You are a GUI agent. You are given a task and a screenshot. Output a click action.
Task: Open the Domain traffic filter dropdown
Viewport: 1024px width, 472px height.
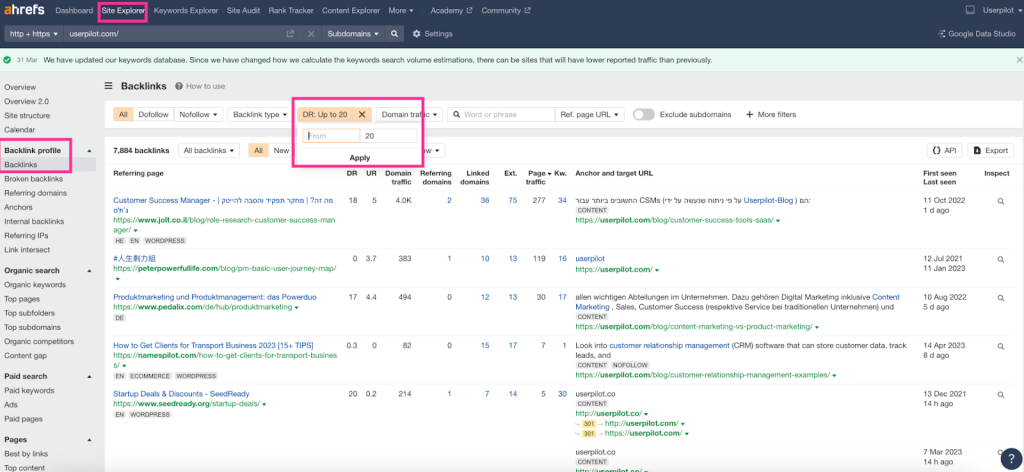pos(409,114)
